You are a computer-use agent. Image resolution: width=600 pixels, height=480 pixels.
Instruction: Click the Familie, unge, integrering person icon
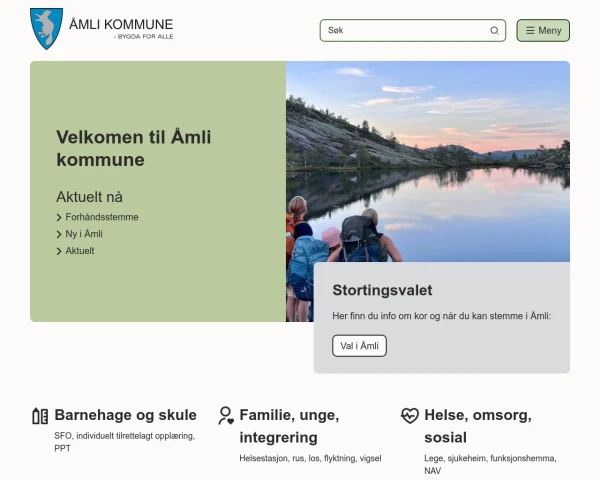click(226, 415)
